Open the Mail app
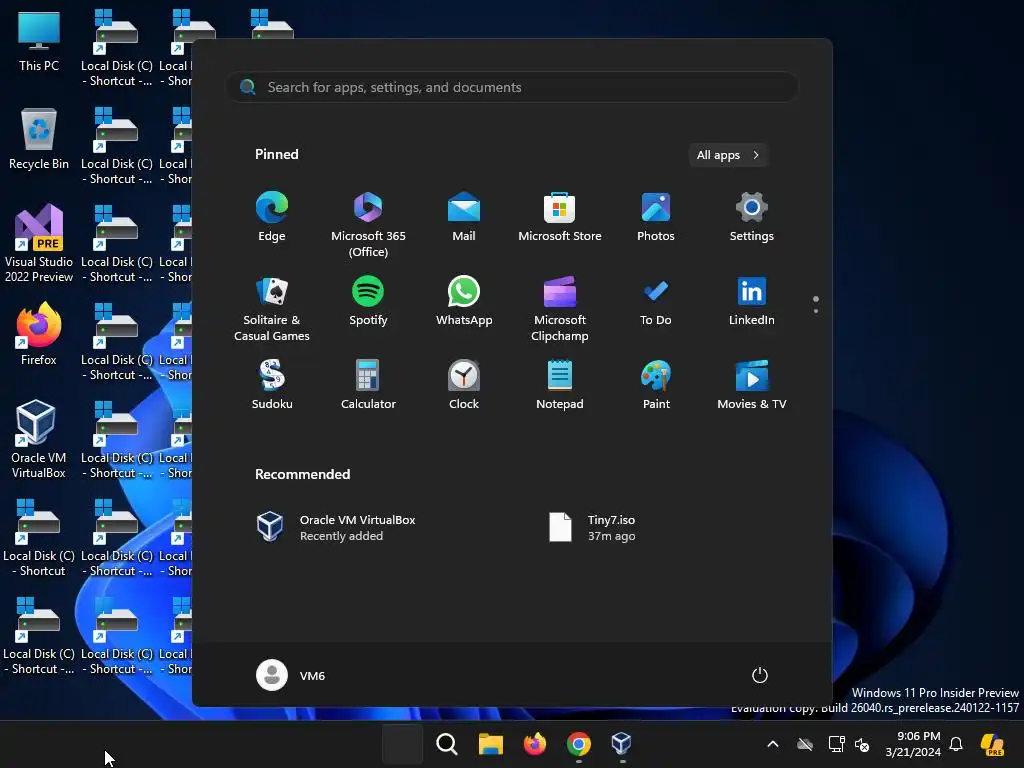Image resolution: width=1024 pixels, height=768 pixels. click(464, 217)
